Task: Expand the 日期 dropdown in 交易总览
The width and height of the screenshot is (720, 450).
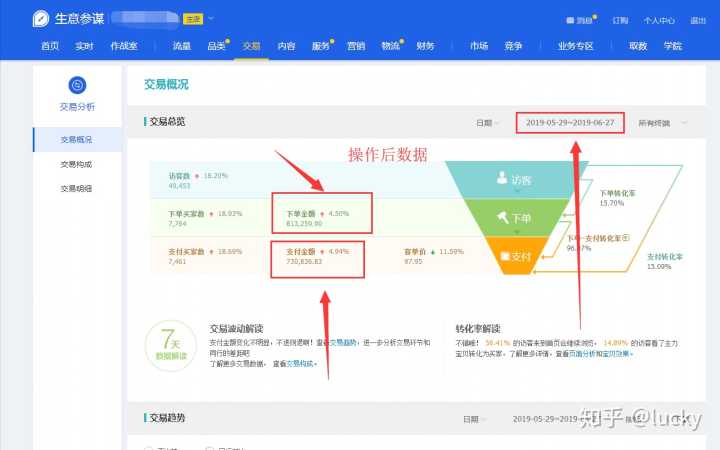Action: pos(487,123)
